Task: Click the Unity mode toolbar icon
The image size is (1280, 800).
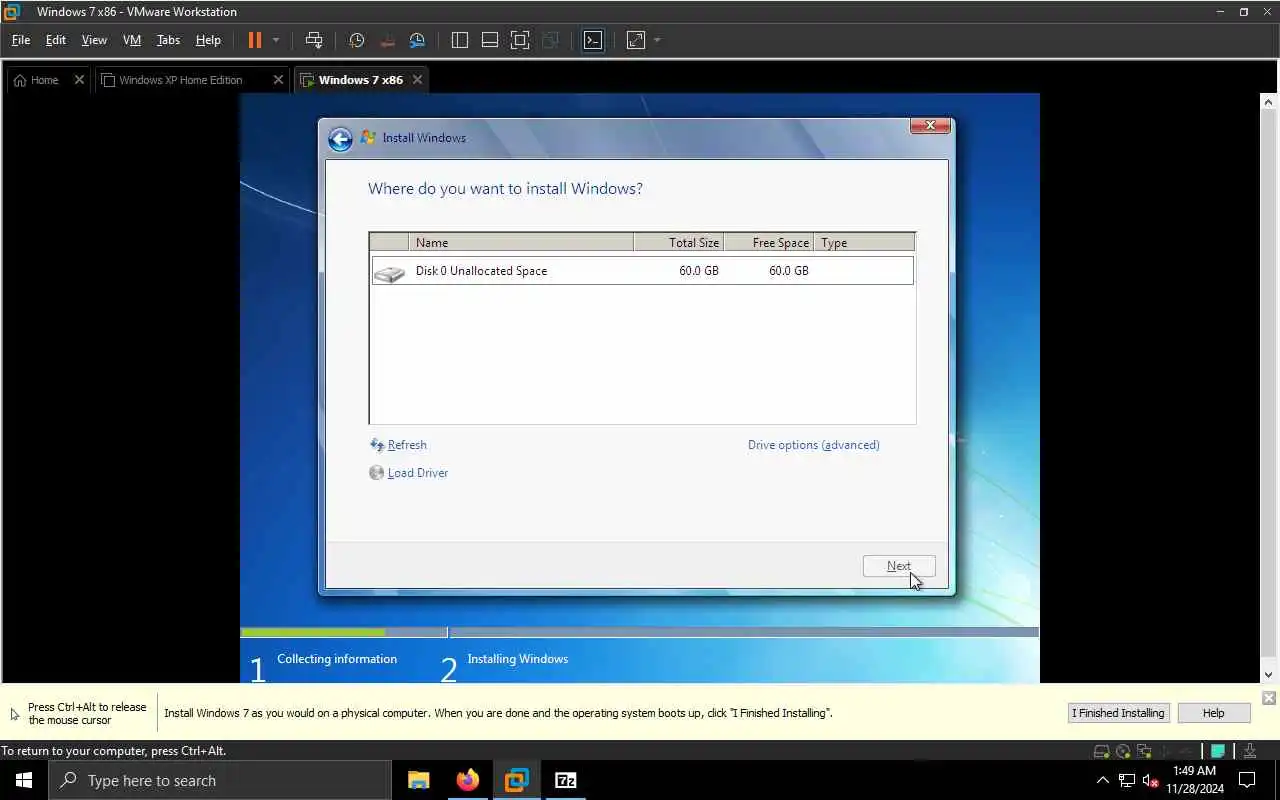Action: 550,40
